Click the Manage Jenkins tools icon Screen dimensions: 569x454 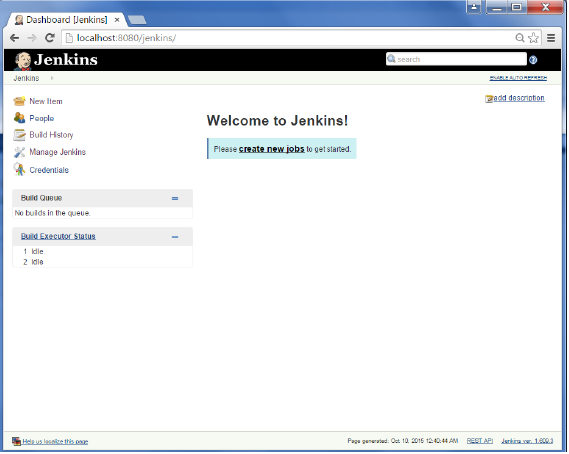pos(19,152)
